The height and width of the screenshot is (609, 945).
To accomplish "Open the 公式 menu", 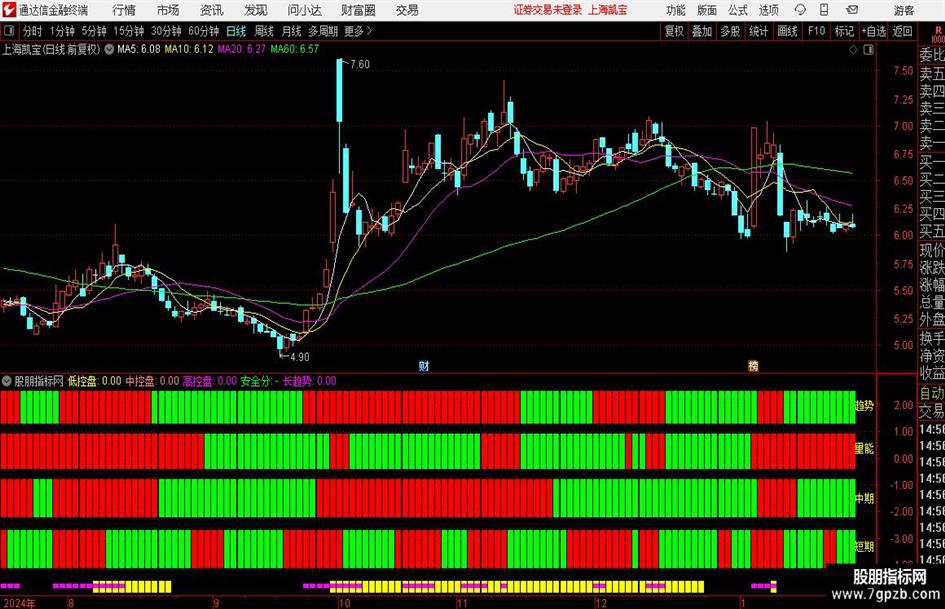I will pos(738,10).
